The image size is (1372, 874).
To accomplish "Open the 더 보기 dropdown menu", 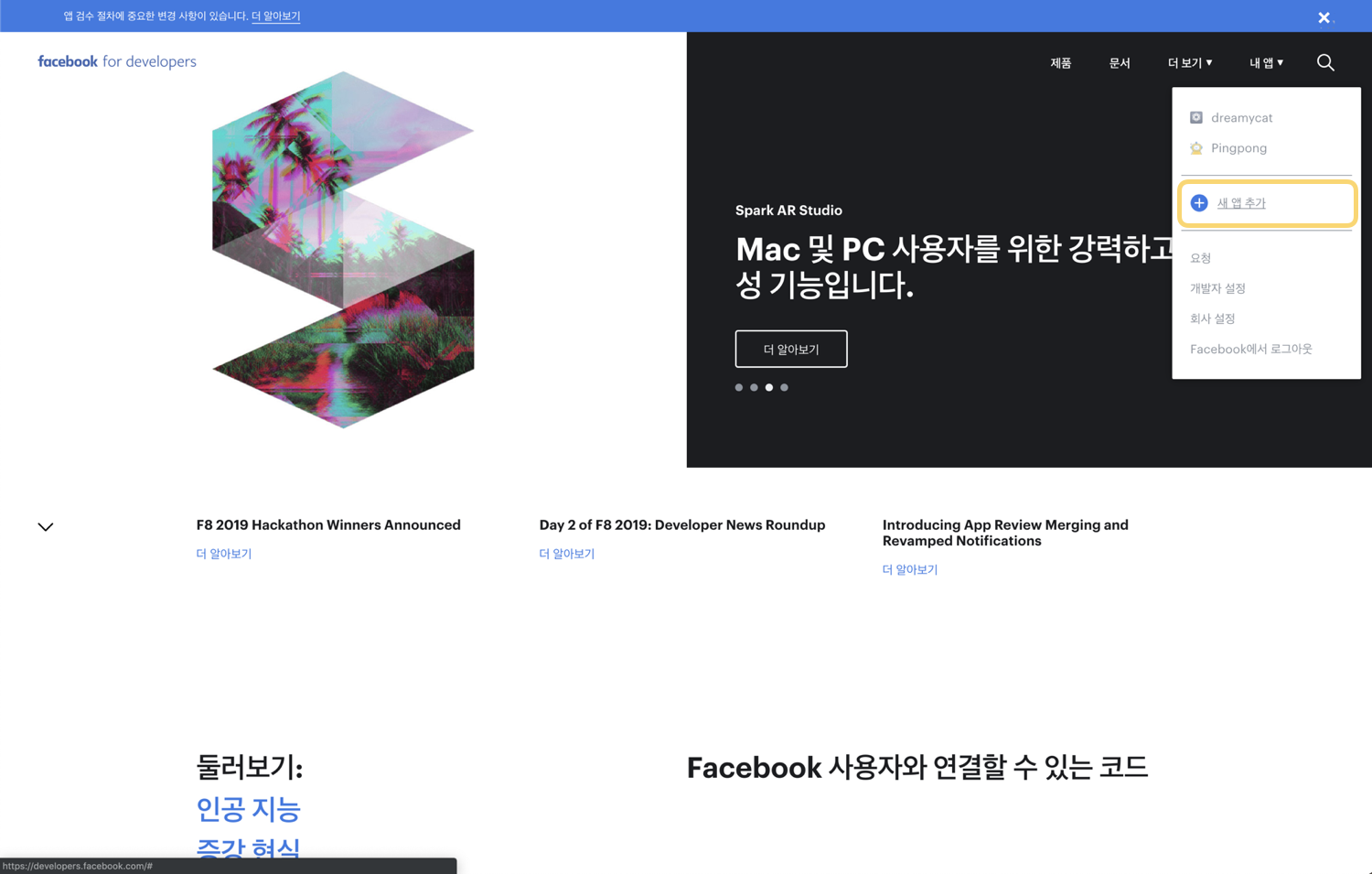I will tap(1190, 63).
